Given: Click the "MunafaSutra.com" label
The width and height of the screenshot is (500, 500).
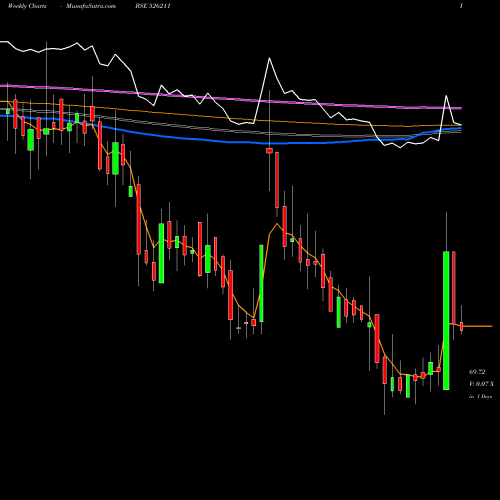Looking at the screenshot, I should 91,6.
